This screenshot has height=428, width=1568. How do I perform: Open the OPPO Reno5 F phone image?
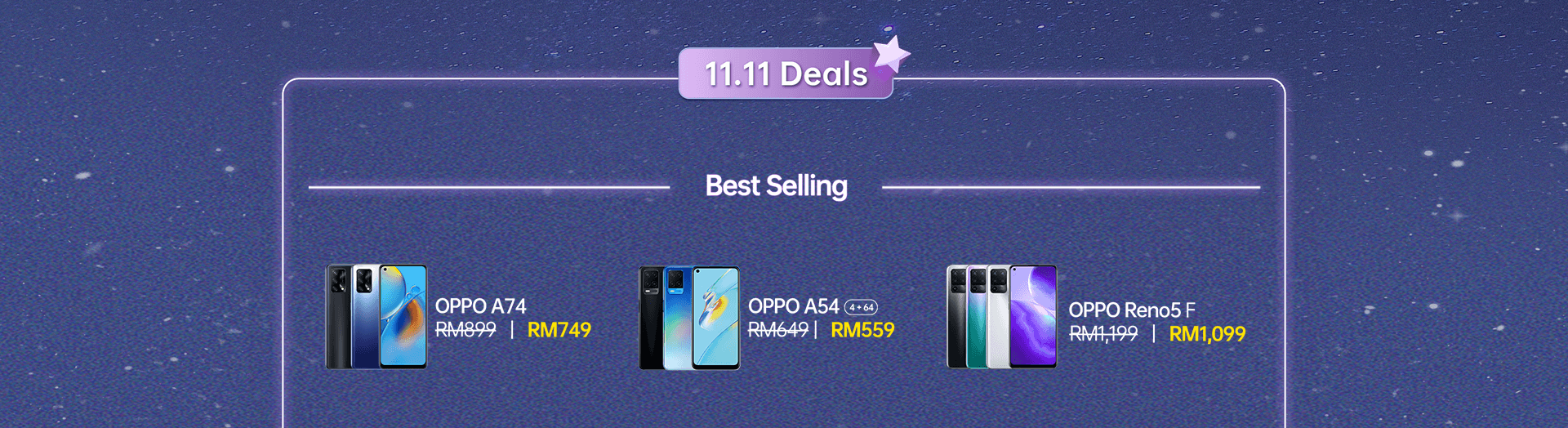1002,316
